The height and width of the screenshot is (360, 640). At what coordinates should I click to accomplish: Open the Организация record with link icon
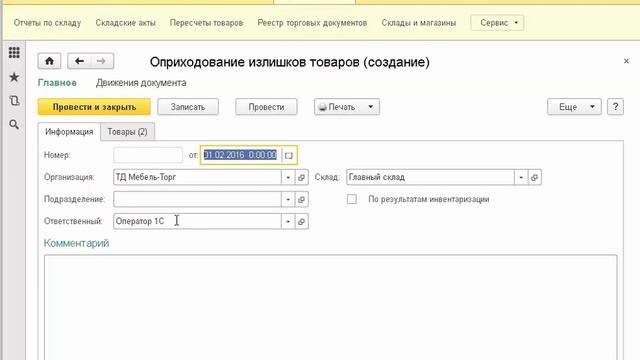click(x=302, y=177)
